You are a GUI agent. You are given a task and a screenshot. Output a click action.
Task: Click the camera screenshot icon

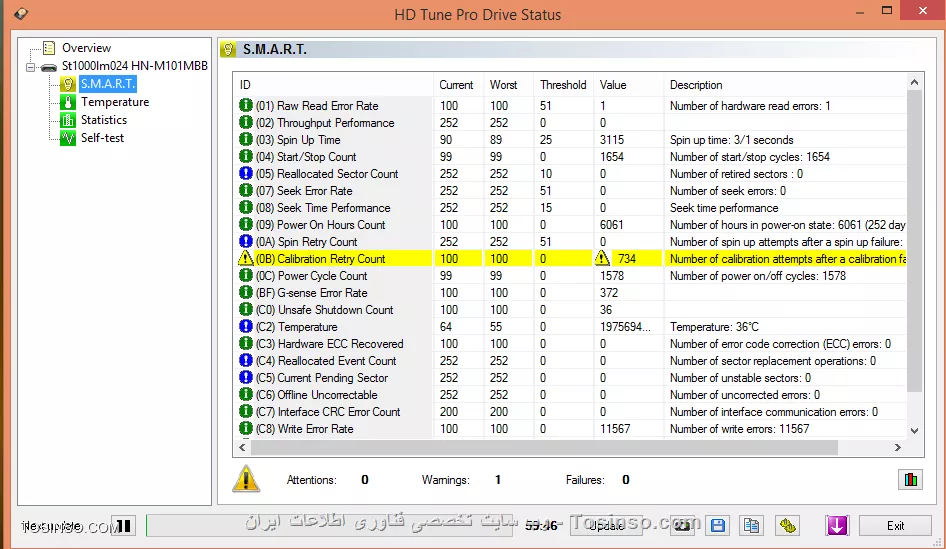point(682,525)
